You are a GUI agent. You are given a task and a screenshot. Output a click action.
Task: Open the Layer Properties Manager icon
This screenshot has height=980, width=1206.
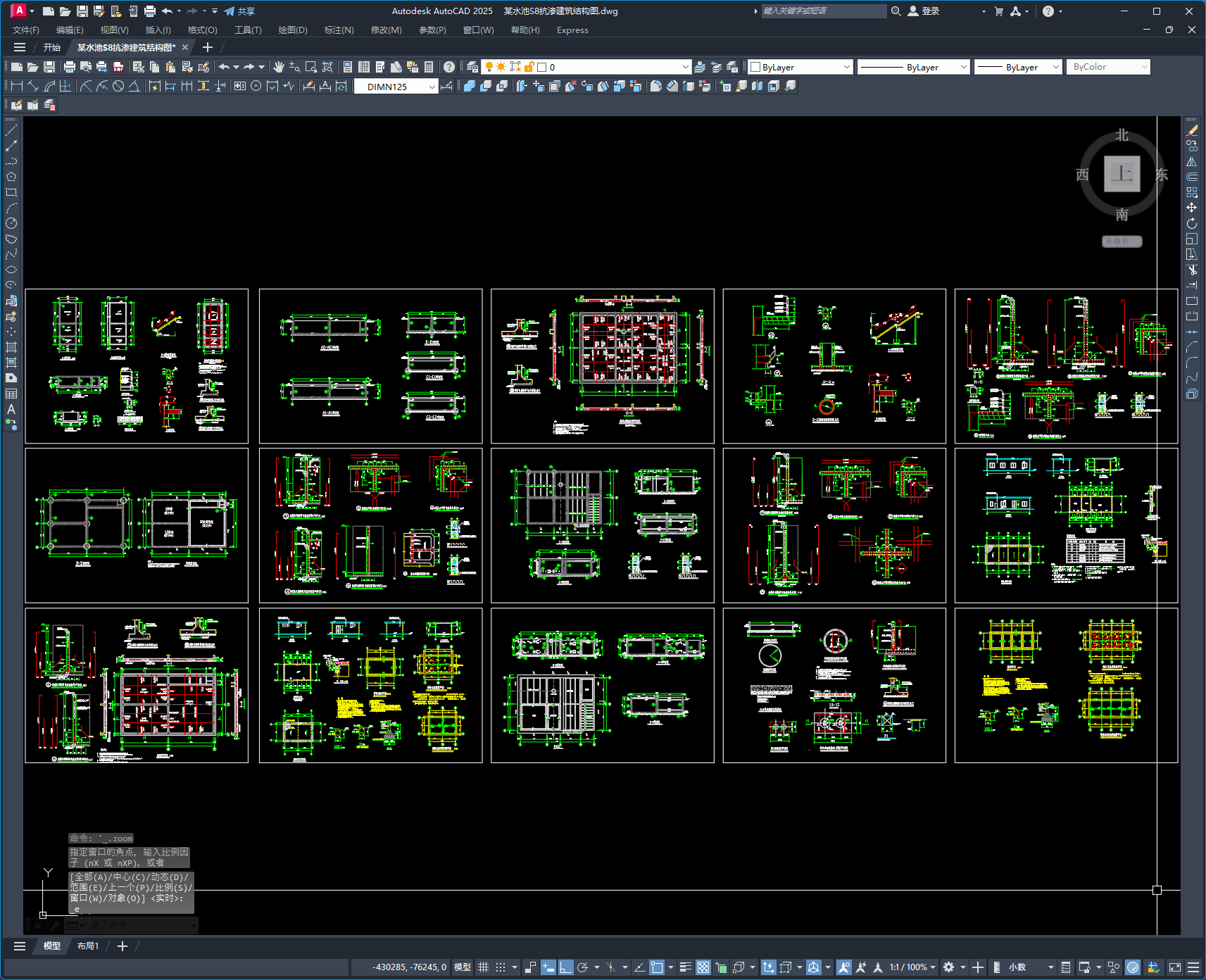tap(472, 67)
